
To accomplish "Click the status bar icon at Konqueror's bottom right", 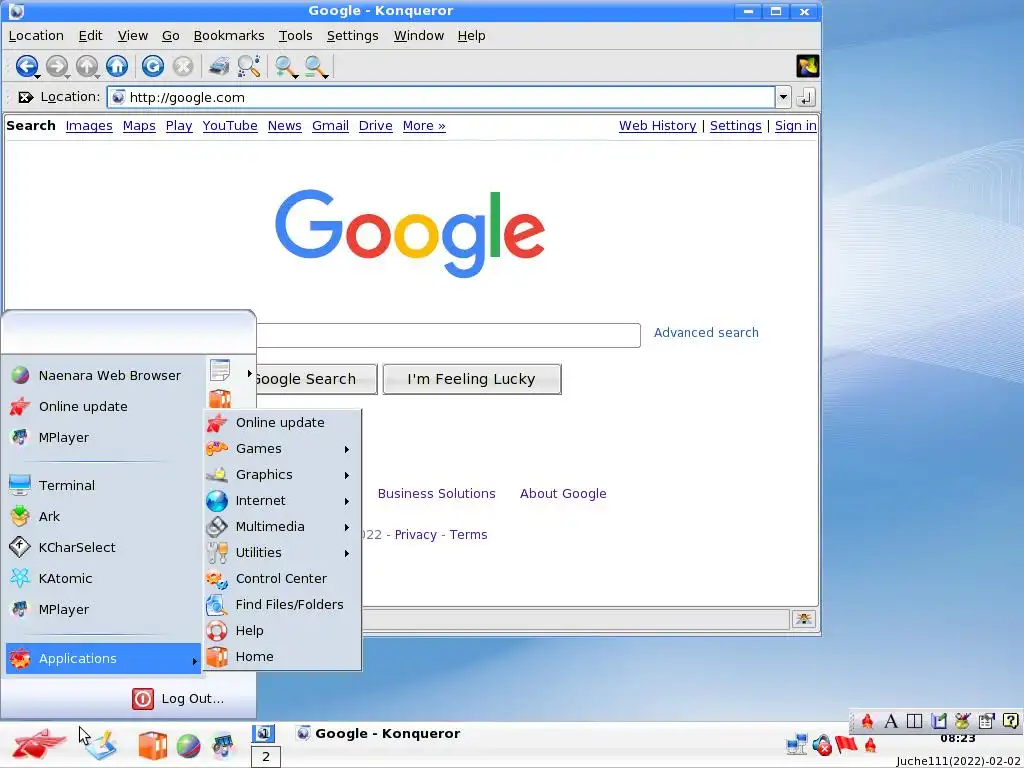I will pos(804,618).
